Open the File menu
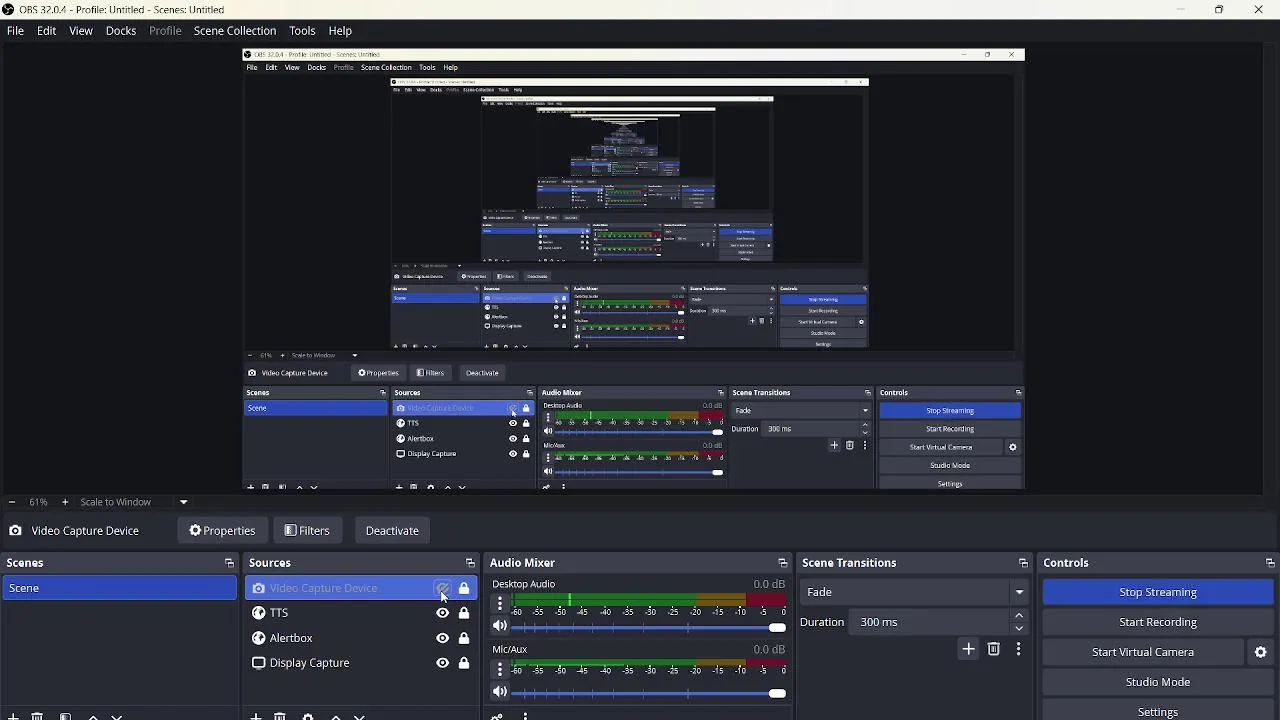This screenshot has height=720, width=1280. [x=15, y=31]
